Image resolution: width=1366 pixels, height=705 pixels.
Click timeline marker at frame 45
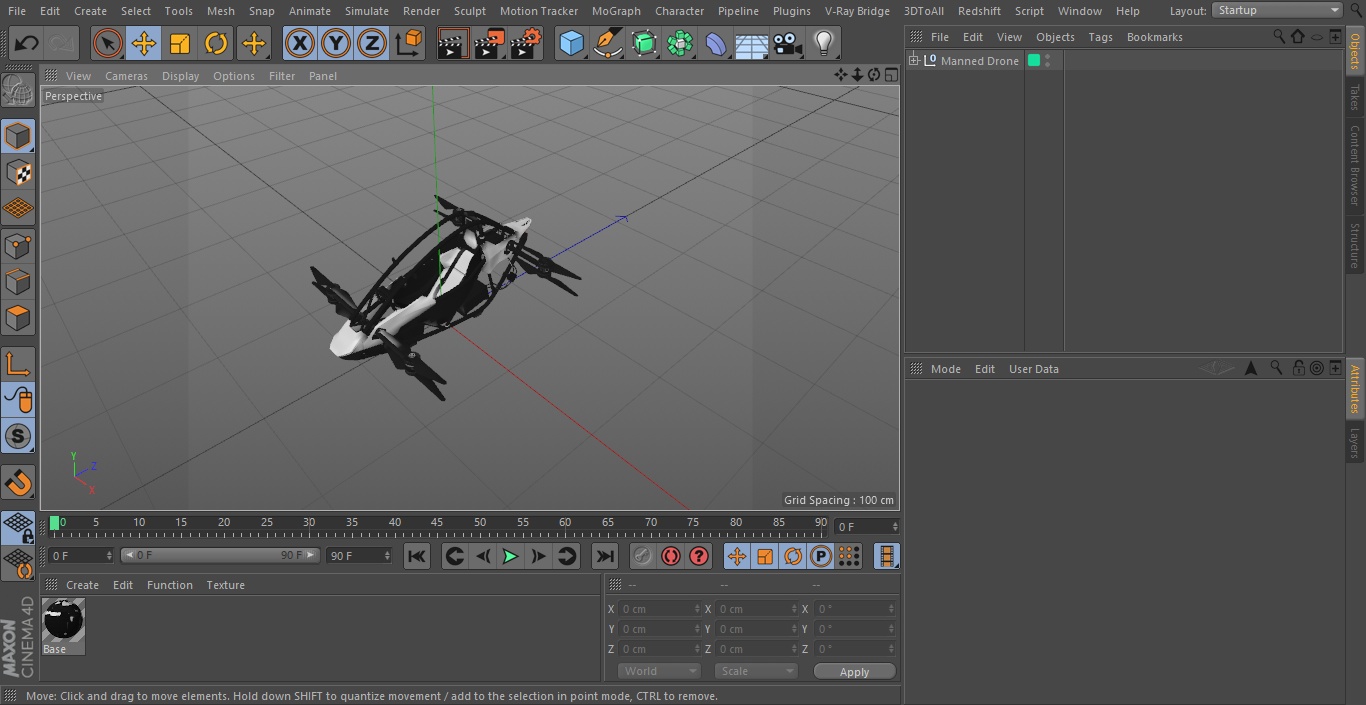click(x=437, y=522)
